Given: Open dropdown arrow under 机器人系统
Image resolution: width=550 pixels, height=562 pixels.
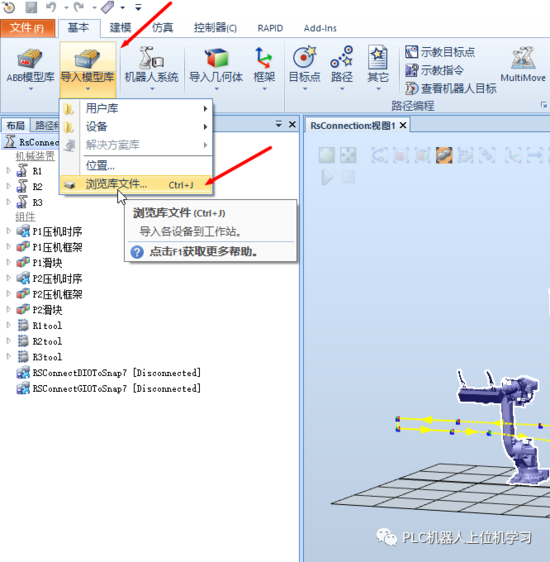Looking at the screenshot, I should tap(152, 89).
